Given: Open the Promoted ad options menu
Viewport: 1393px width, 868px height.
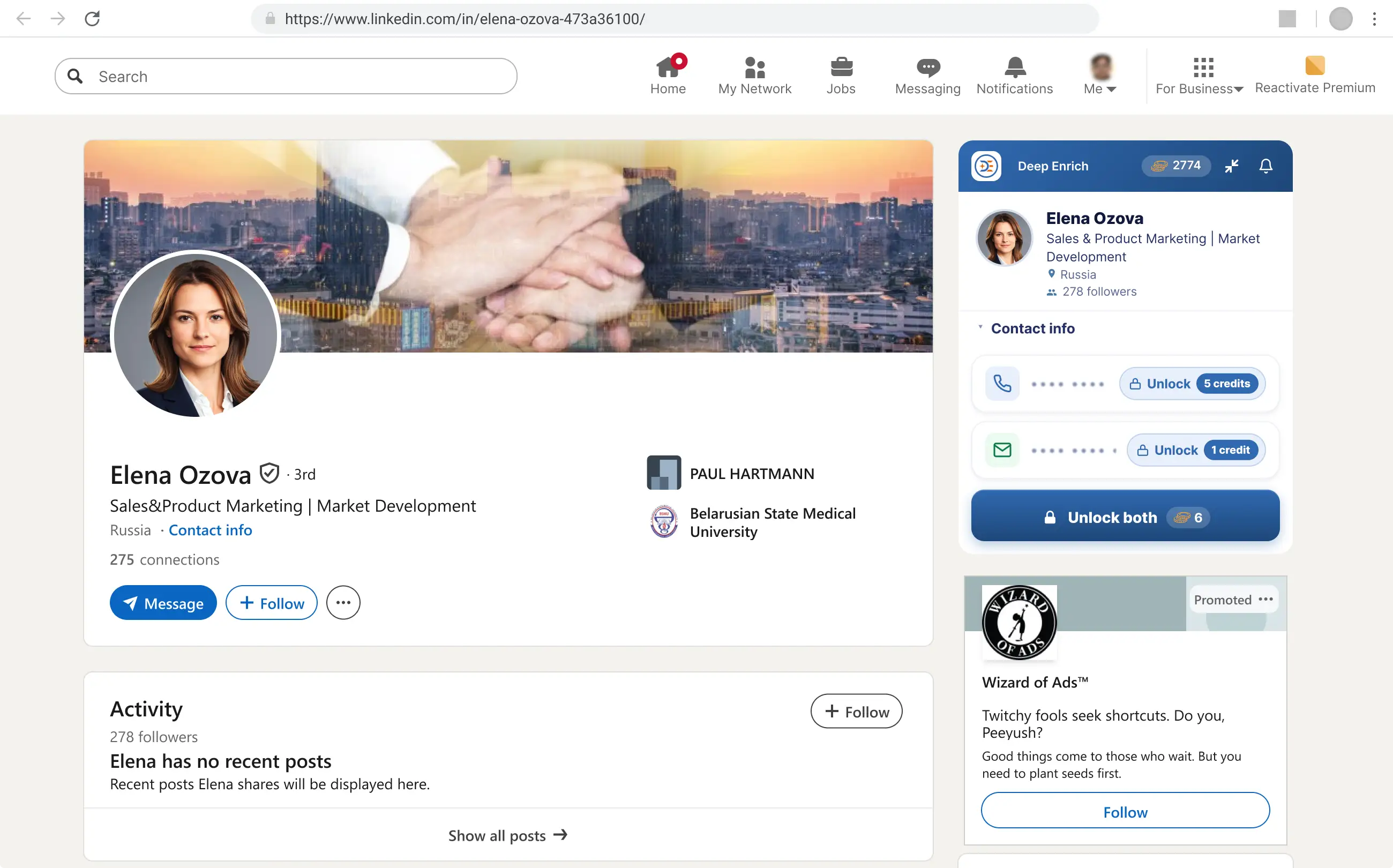Looking at the screenshot, I should [x=1265, y=600].
